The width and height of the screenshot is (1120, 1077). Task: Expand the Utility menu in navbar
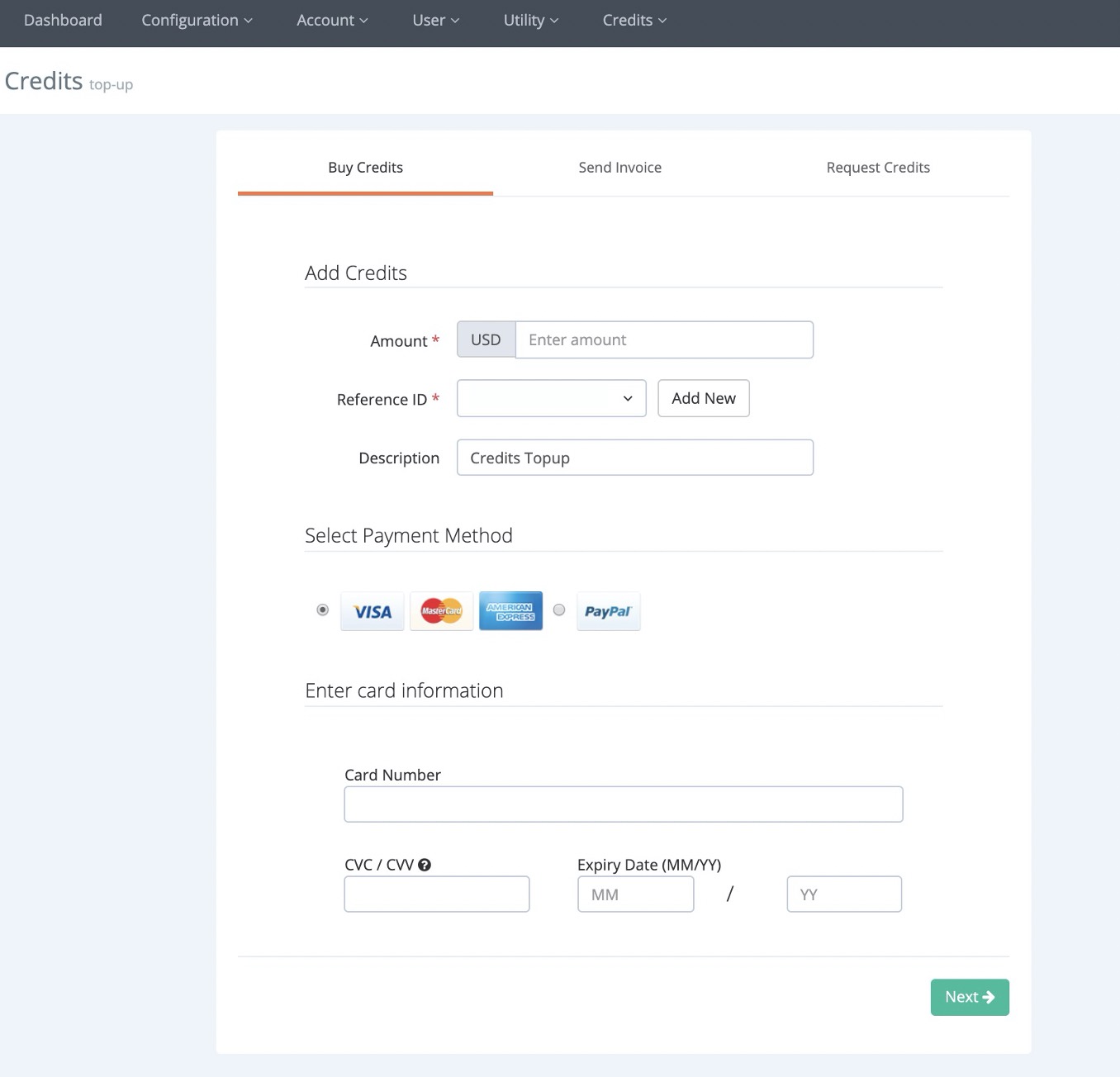tap(530, 21)
